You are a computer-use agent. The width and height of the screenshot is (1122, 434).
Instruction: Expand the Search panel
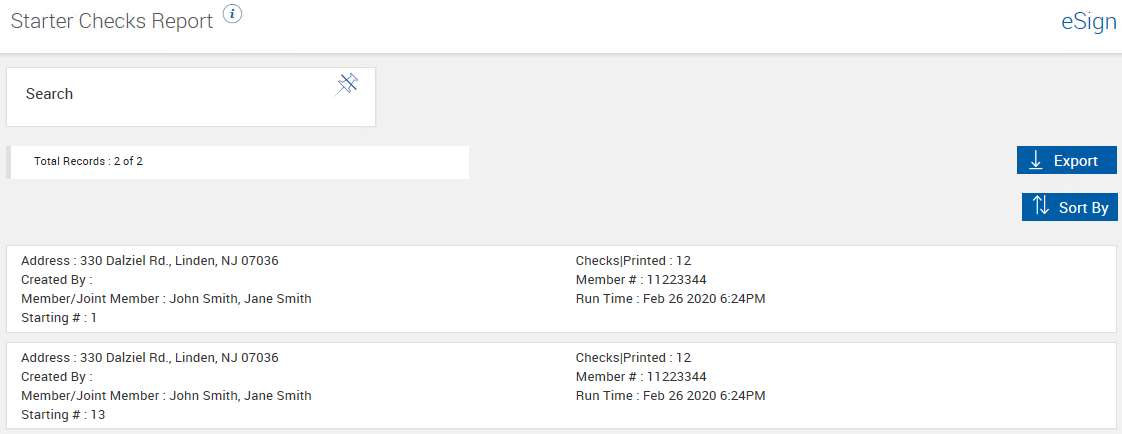(50, 94)
